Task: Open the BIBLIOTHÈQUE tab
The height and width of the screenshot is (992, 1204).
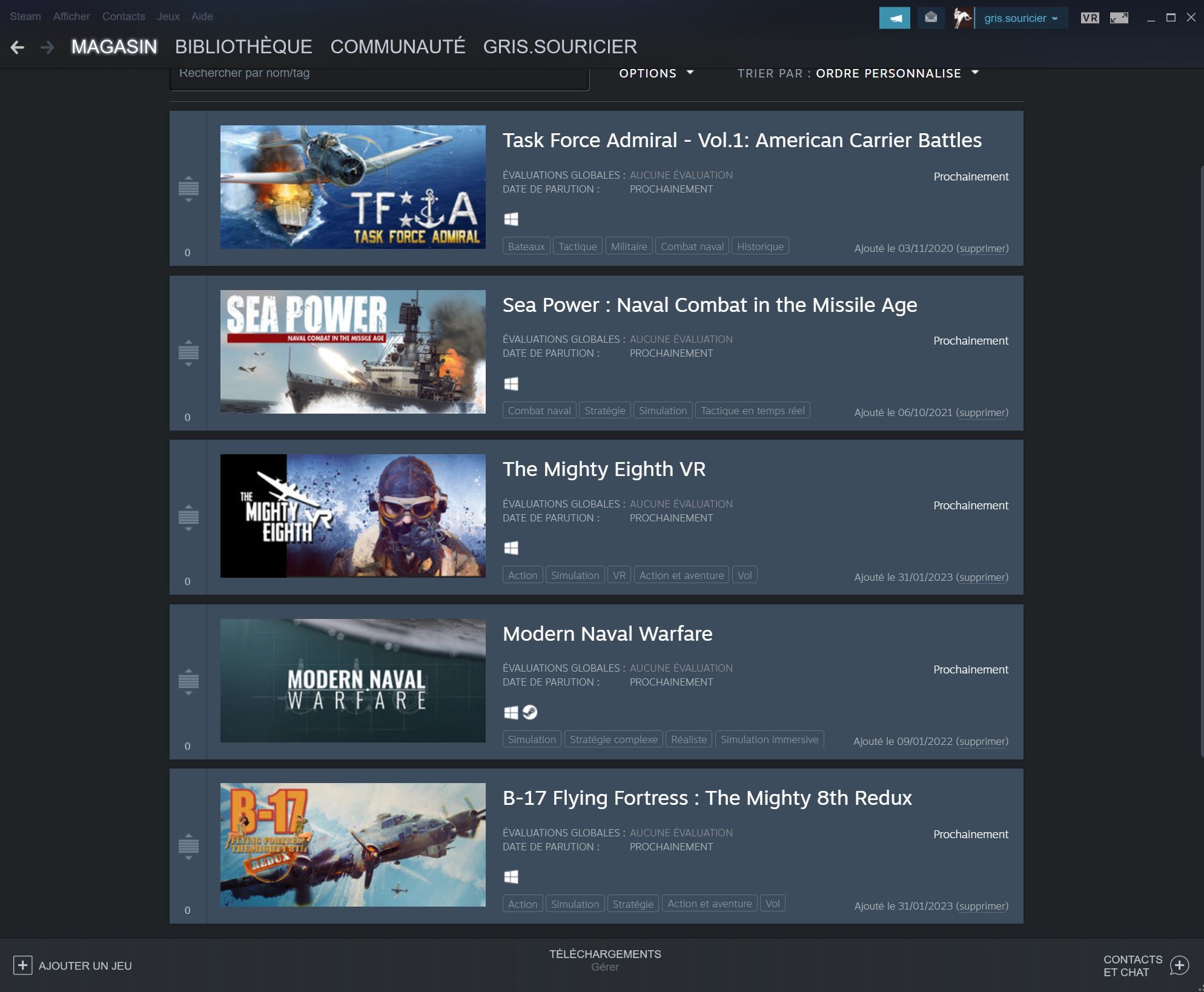Action: [243, 47]
